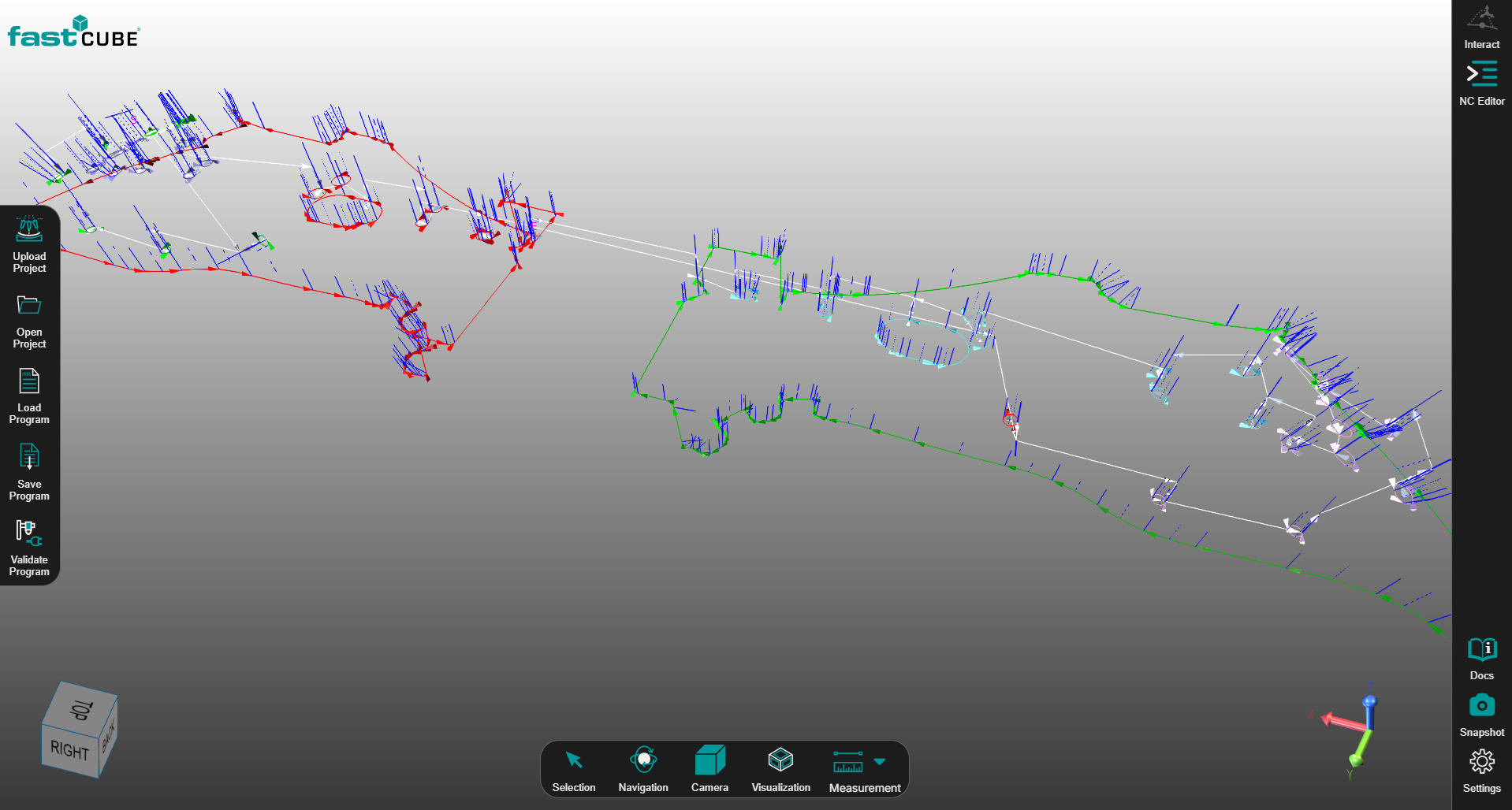Open the Docs help page
The width and height of the screenshot is (1512, 810).
pos(1481,650)
